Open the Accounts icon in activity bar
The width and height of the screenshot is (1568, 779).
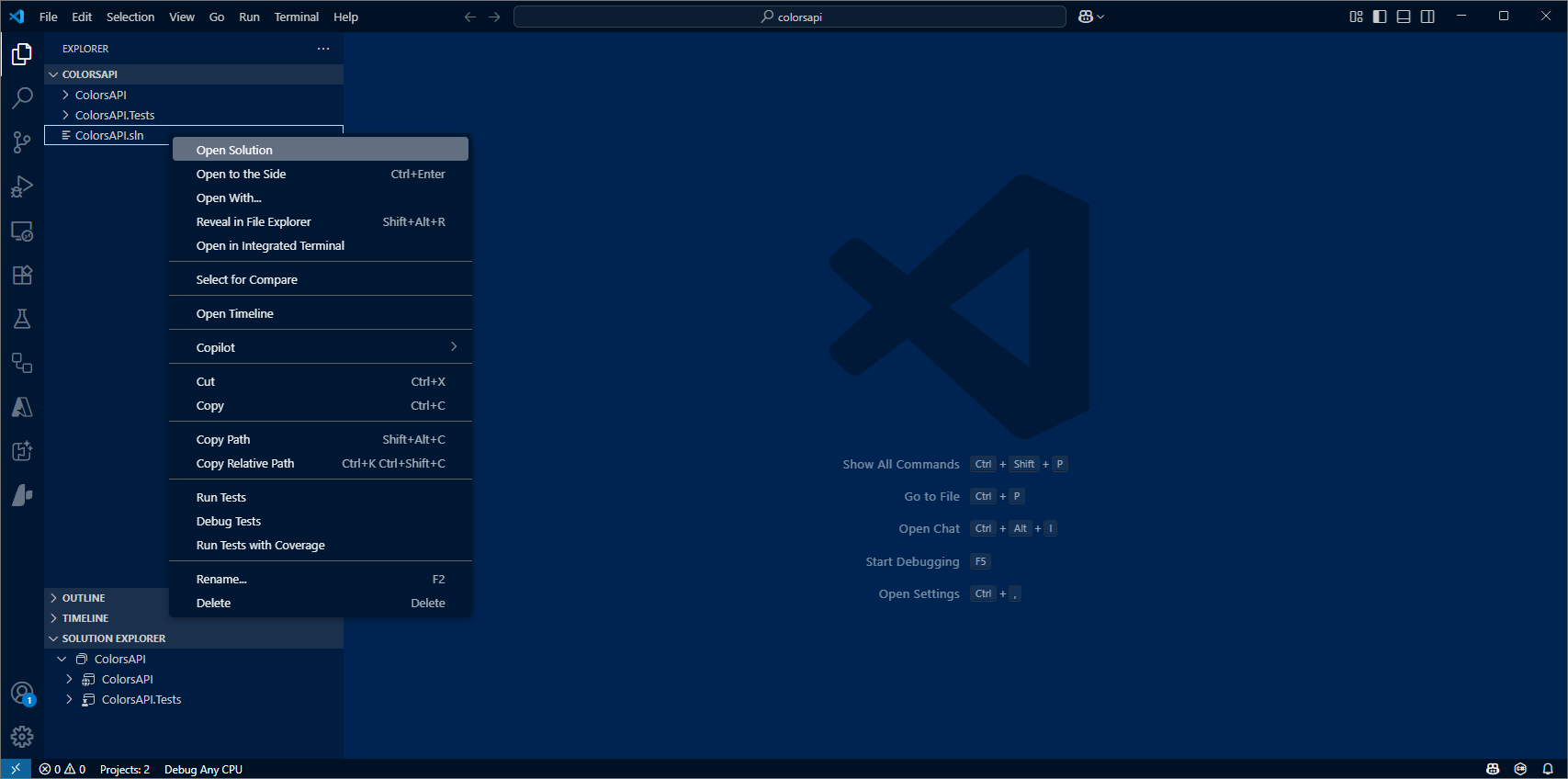[x=22, y=693]
